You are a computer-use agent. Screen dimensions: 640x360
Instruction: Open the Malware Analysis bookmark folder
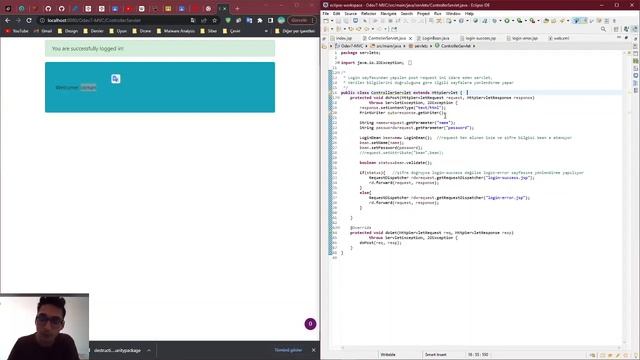pos(176,31)
